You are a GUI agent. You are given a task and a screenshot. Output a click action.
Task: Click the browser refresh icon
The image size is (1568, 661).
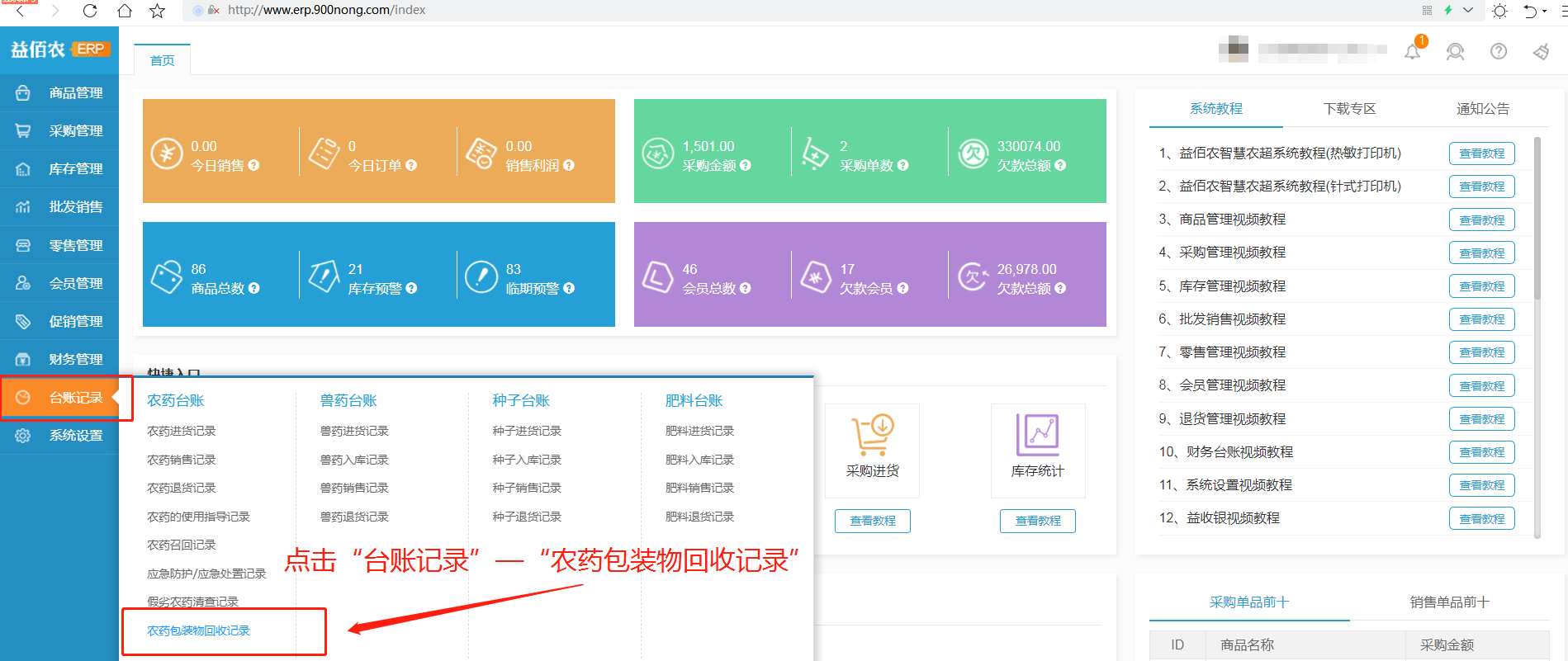pyautogui.click(x=90, y=11)
